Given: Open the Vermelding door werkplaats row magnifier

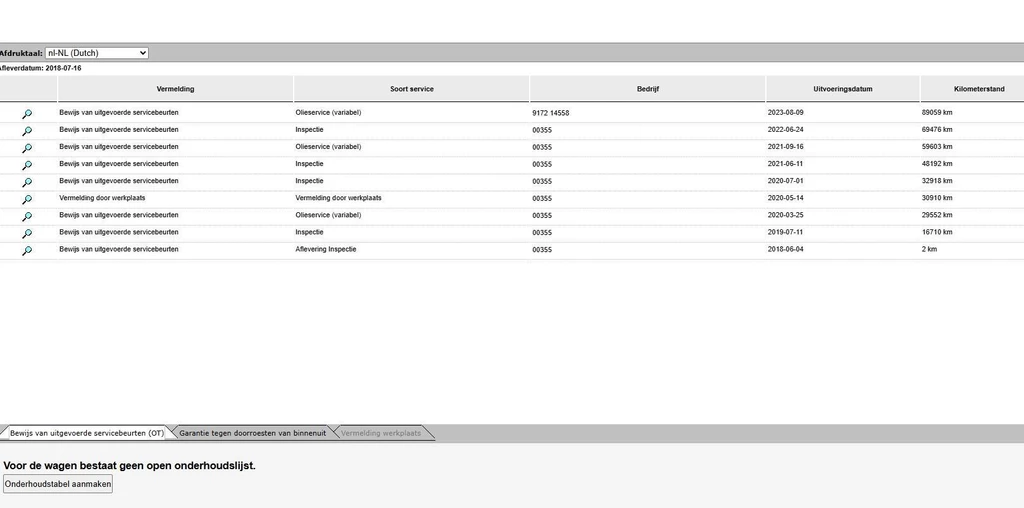Looking at the screenshot, I should 27,199.
